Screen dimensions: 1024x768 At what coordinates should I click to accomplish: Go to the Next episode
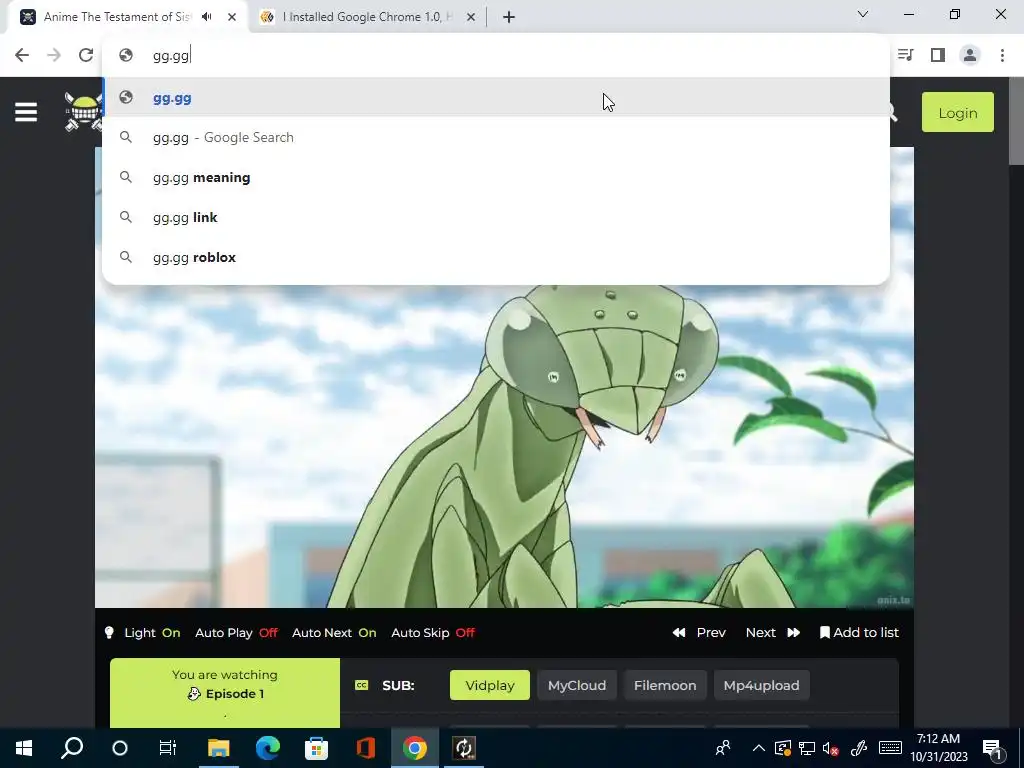tap(773, 632)
